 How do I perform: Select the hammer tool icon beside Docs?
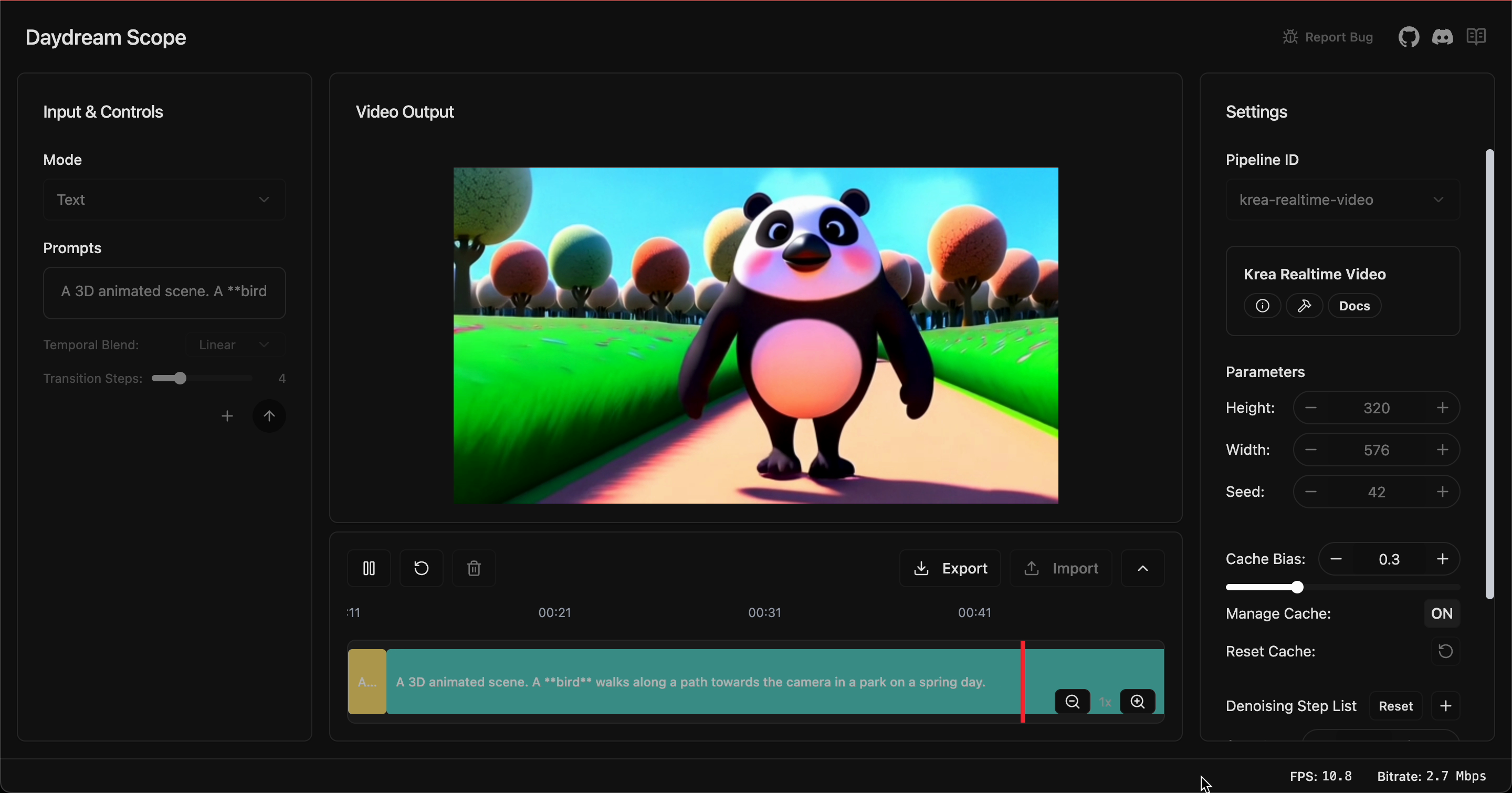[x=1305, y=305]
